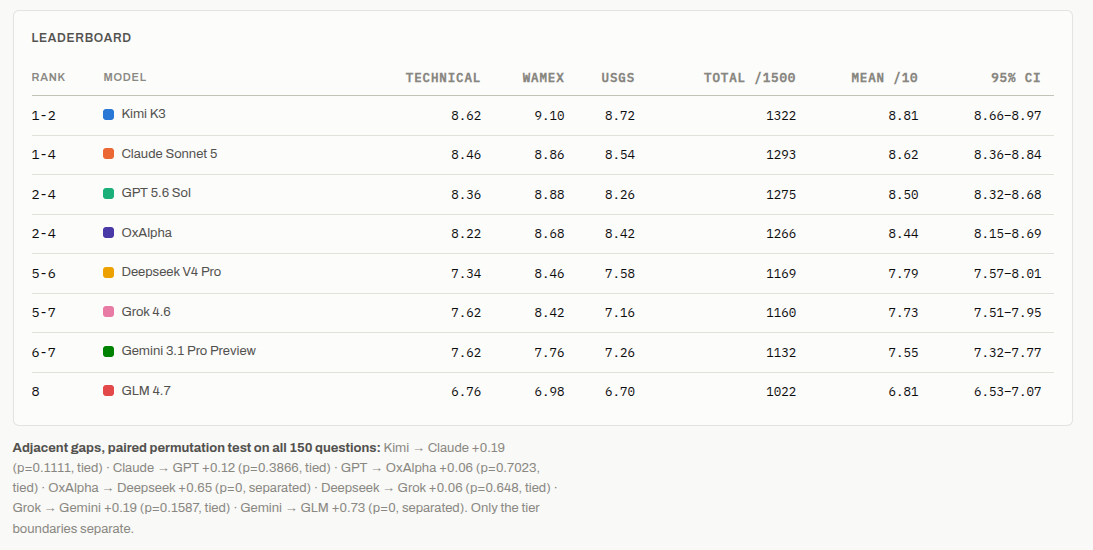1093x550 pixels.
Task: Select the Gemini 3.1 Pro Preview name
Action: (x=188, y=351)
